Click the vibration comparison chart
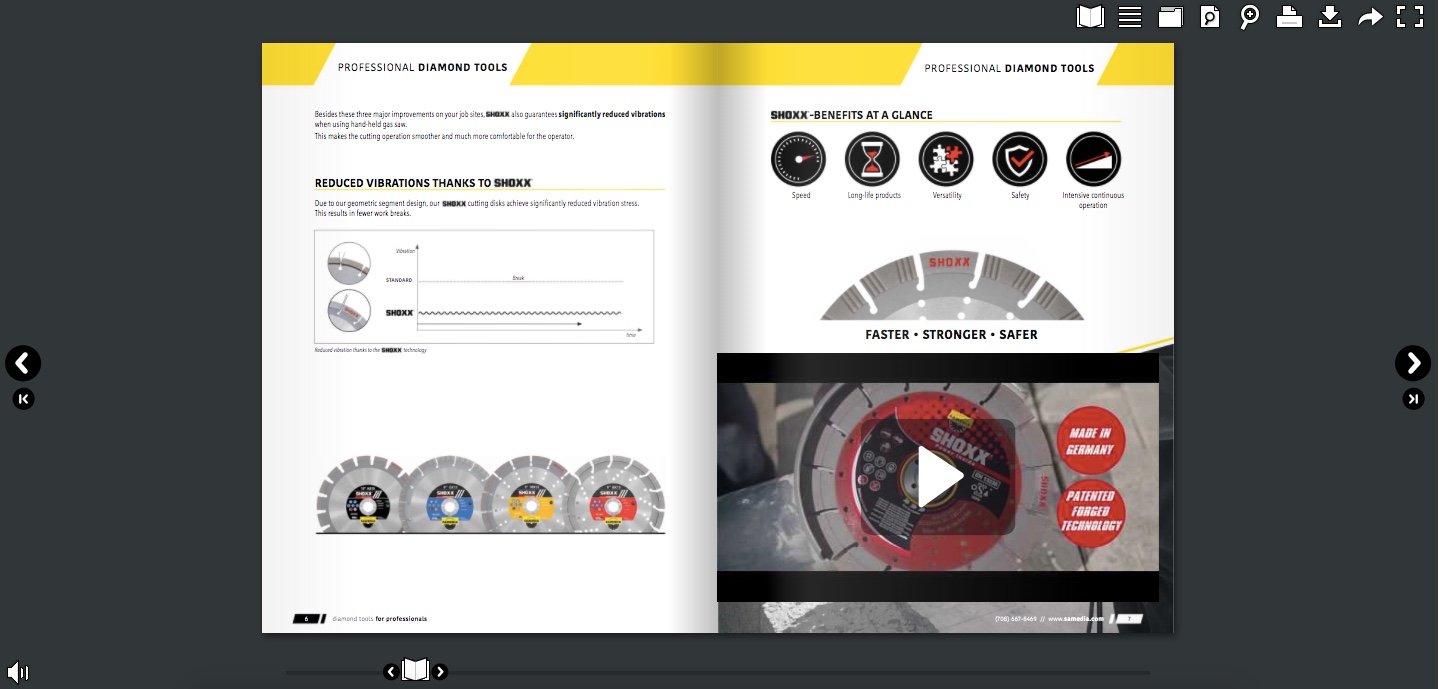This screenshot has height=689, width=1439. pos(484,287)
